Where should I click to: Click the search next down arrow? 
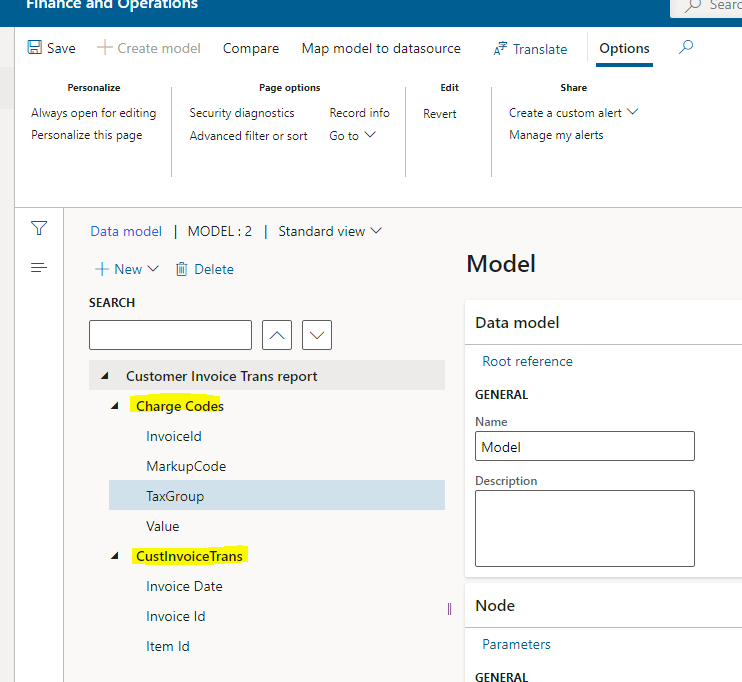[317, 335]
